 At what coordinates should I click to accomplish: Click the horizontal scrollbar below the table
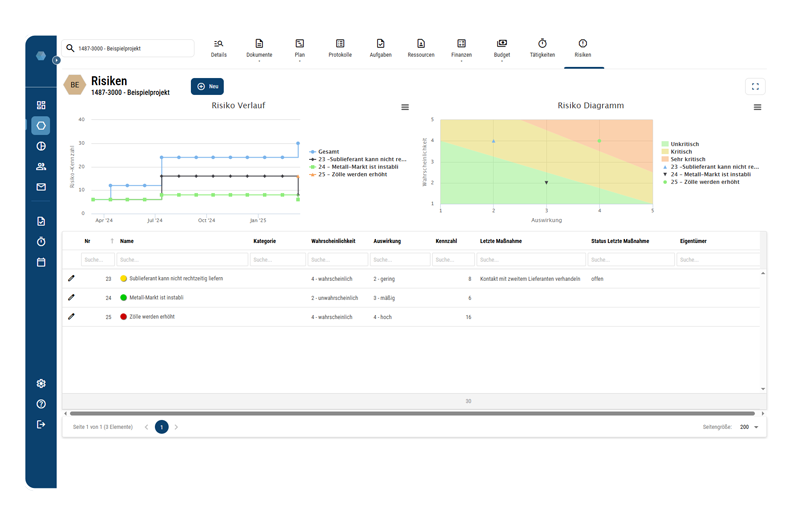[x=412, y=413]
